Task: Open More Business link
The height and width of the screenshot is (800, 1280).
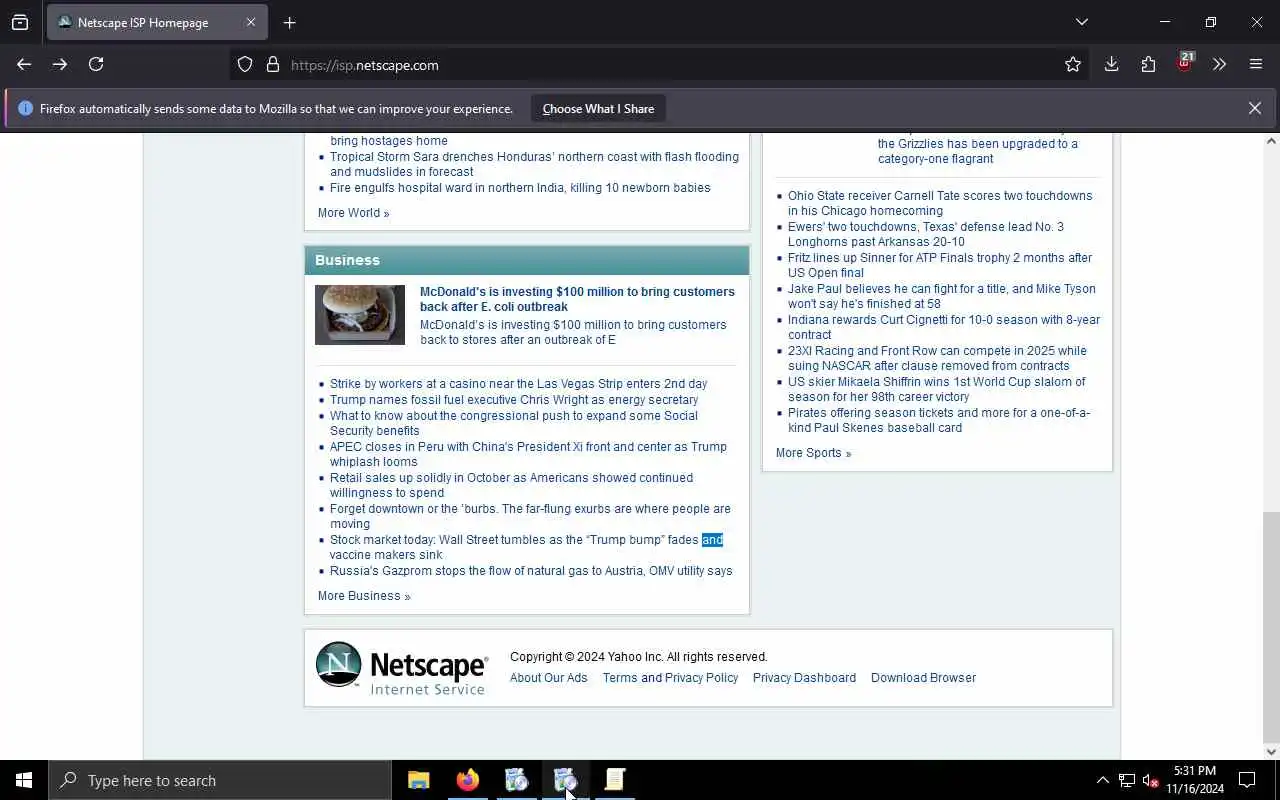Action: click(364, 596)
